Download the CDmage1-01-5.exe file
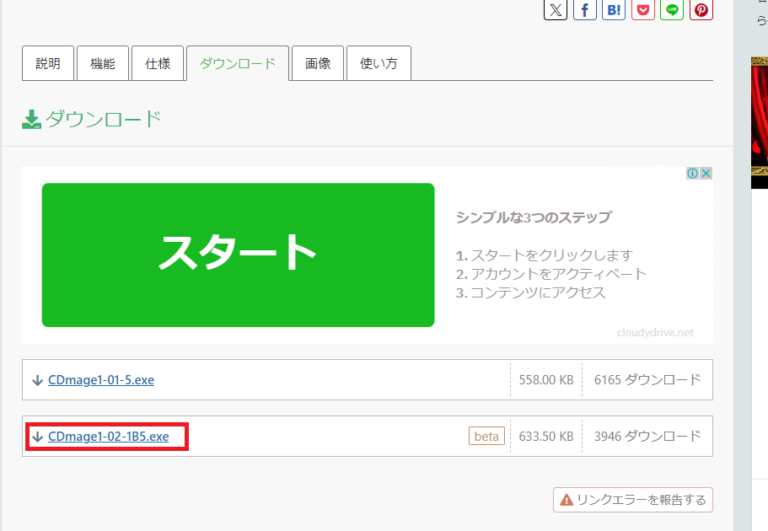Viewport: 768px width, 531px height. (100, 380)
